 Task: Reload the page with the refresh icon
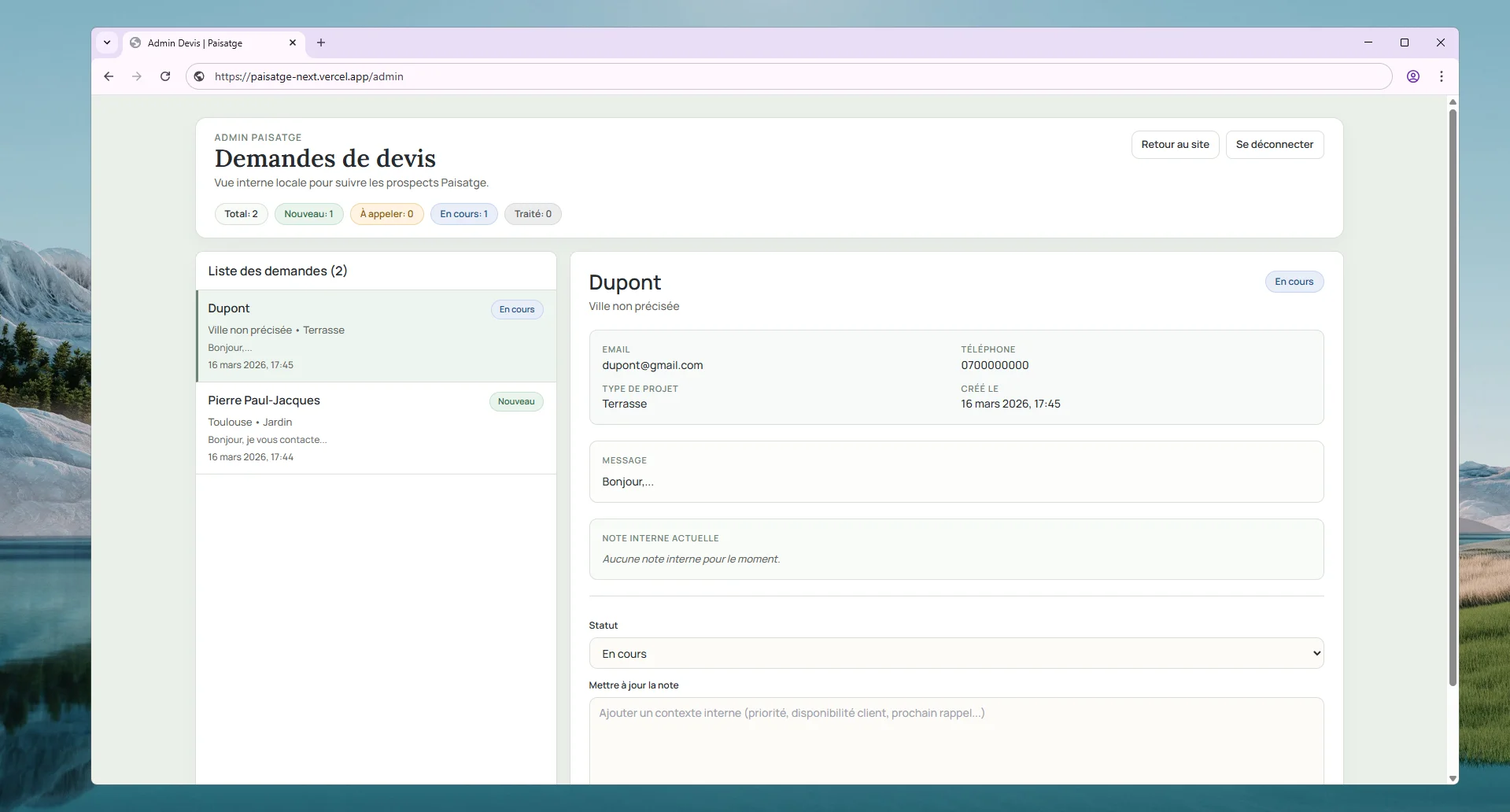[x=165, y=76]
